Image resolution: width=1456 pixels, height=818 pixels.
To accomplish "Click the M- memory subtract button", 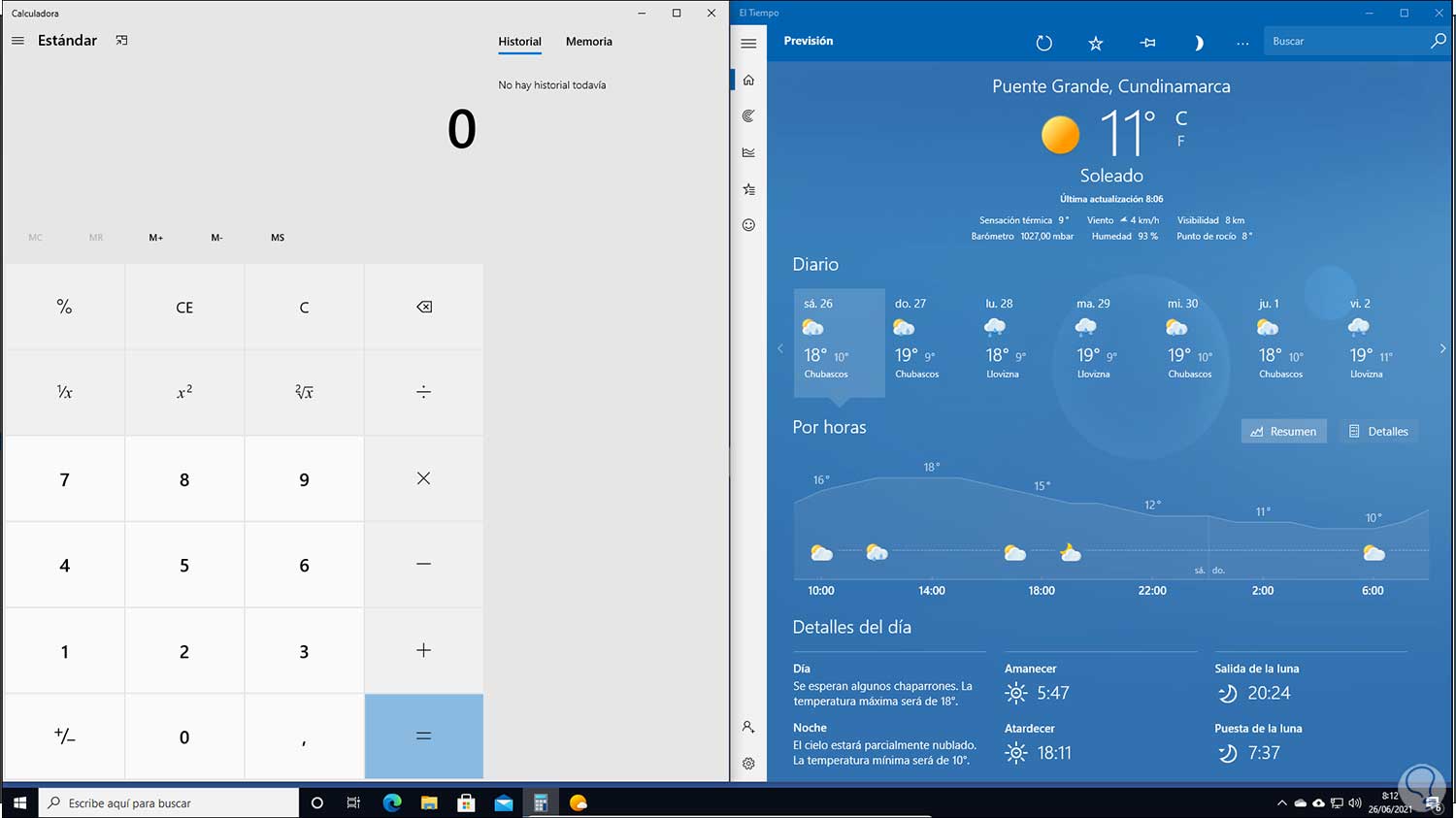I will click(x=216, y=238).
